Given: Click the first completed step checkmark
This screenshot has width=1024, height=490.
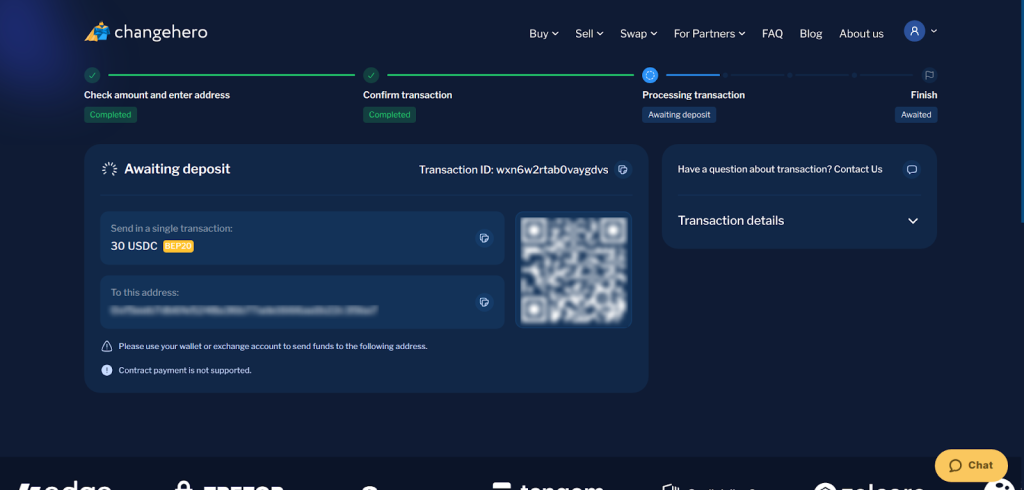Looking at the screenshot, I should [92, 75].
